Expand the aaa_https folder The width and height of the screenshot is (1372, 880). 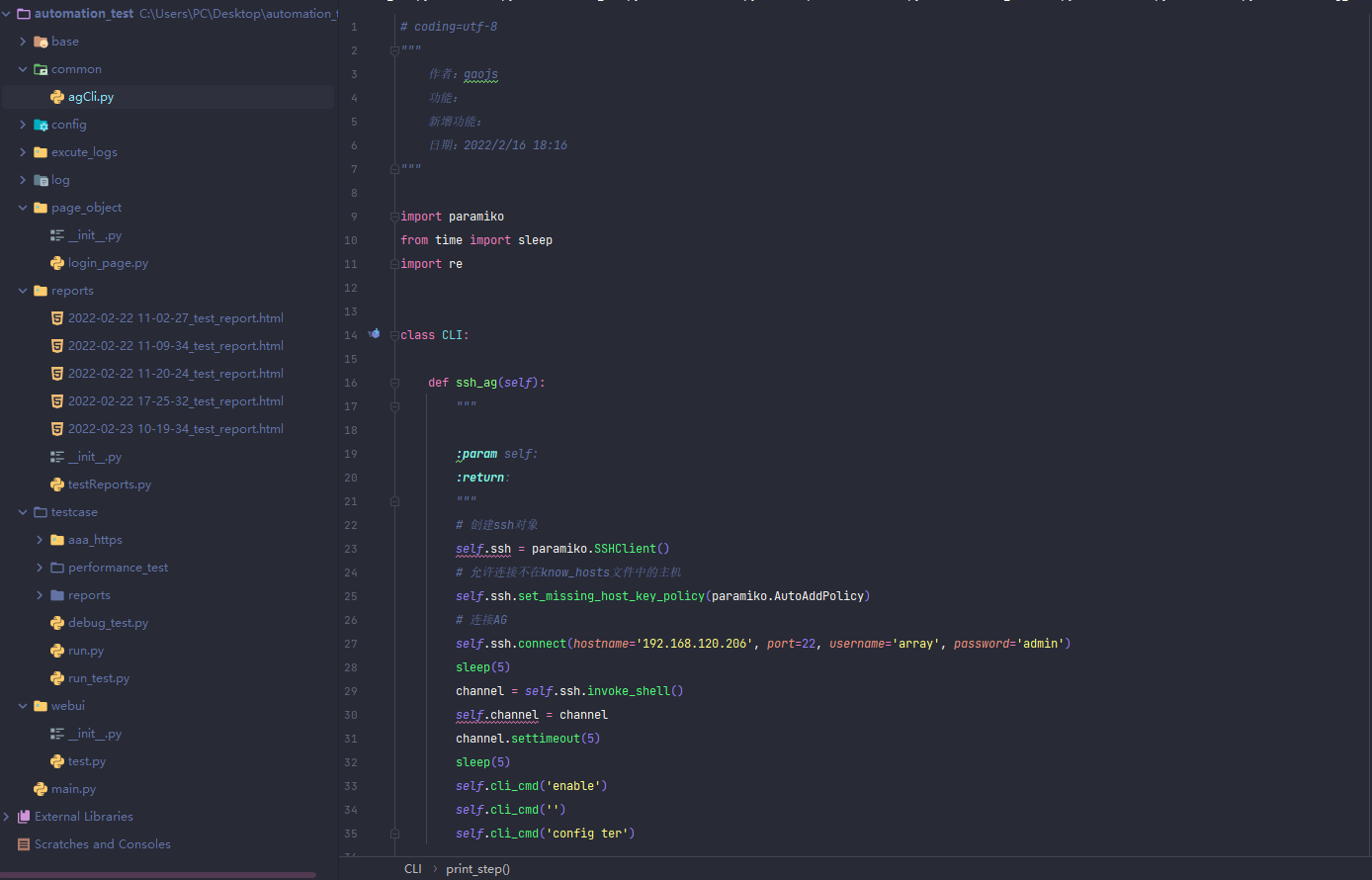click(40, 540)
